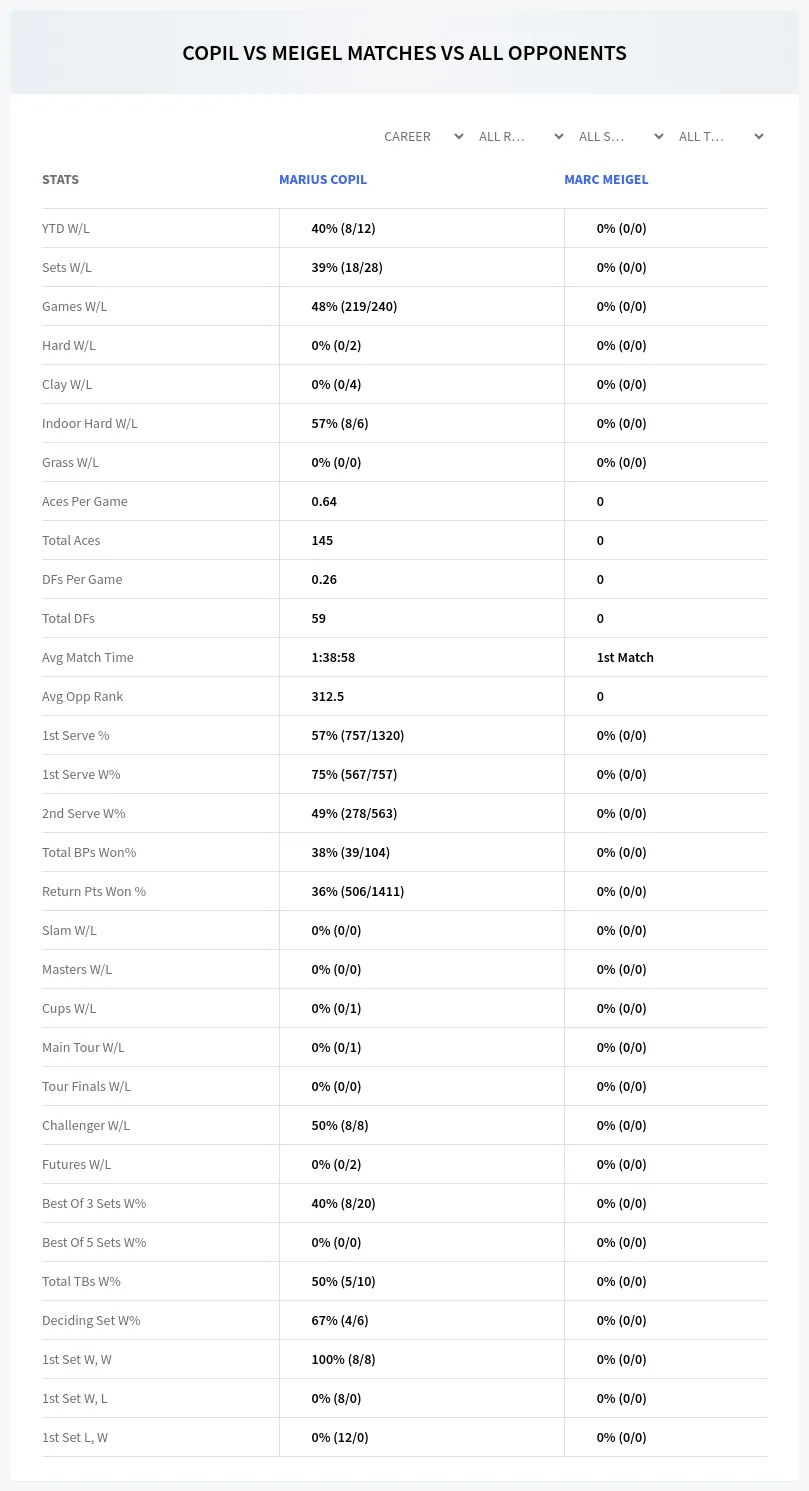
Task: Click the chevron arrow of ALL T... filter
Action: point(759,136)
